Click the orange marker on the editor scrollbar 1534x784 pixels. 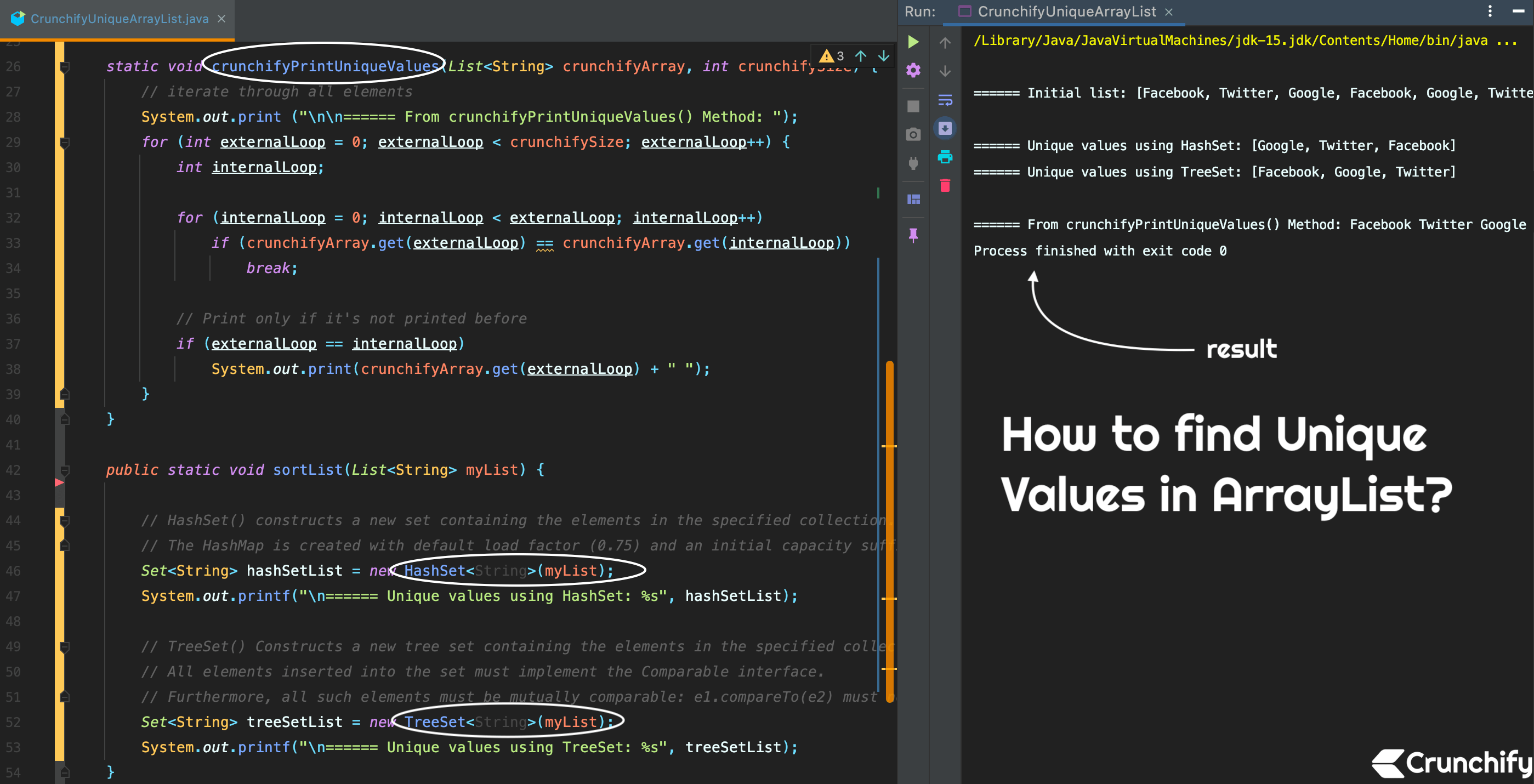point(889,536)
